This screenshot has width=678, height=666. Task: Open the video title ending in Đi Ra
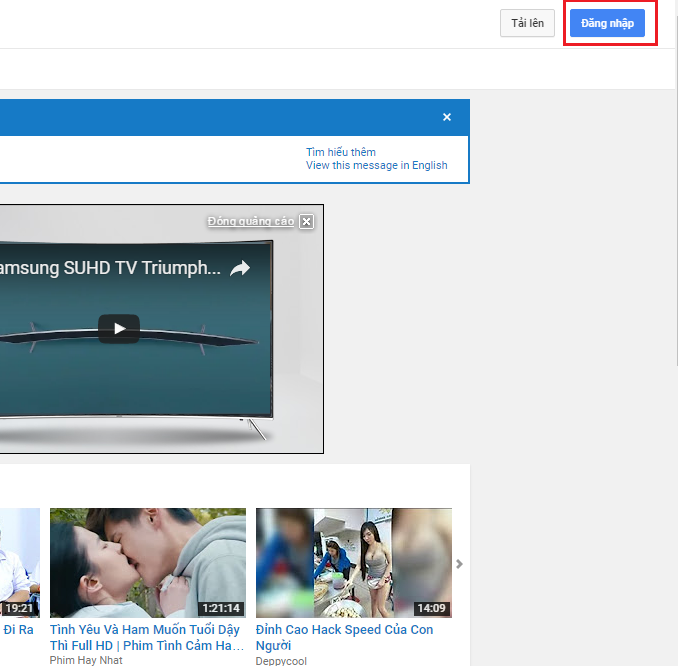tap(18, 630)
